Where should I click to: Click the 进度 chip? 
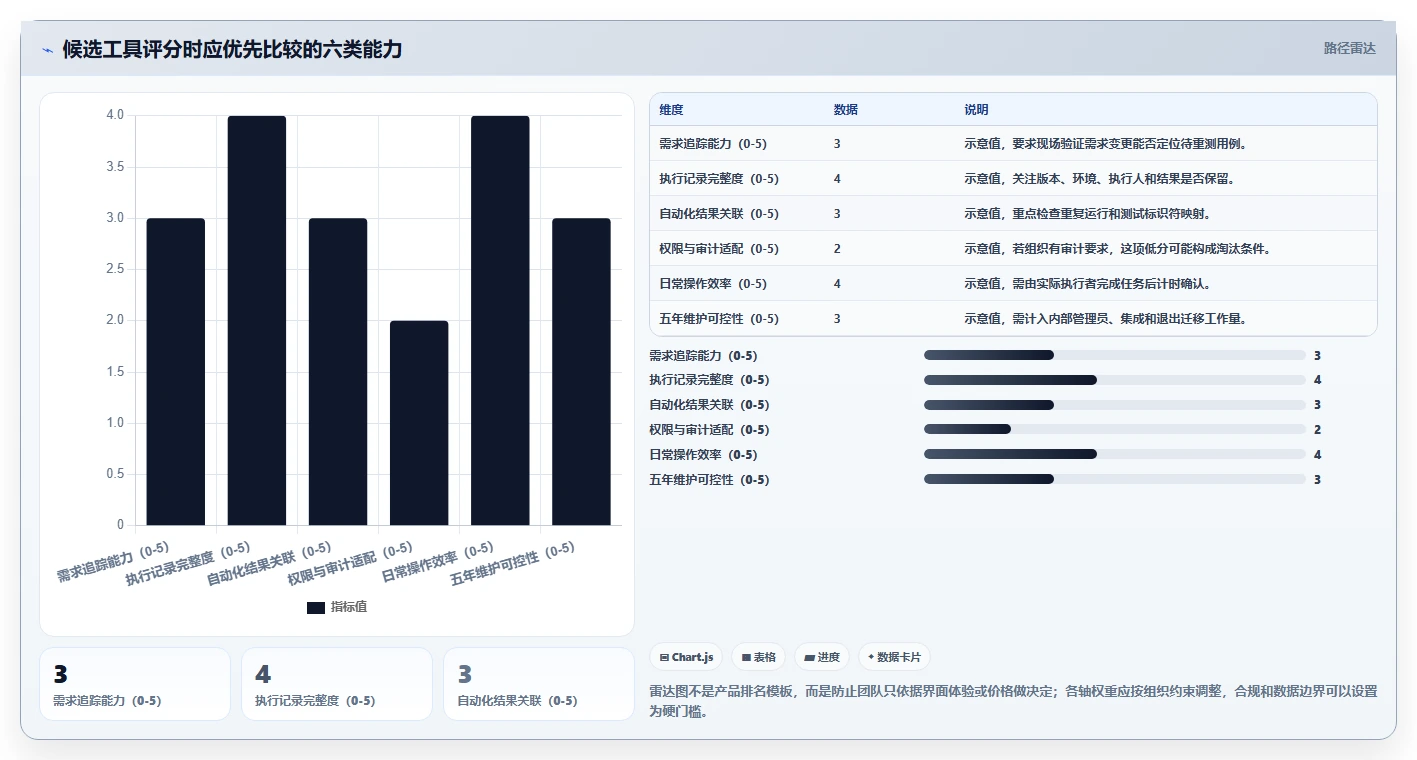(x=822, y=657)
